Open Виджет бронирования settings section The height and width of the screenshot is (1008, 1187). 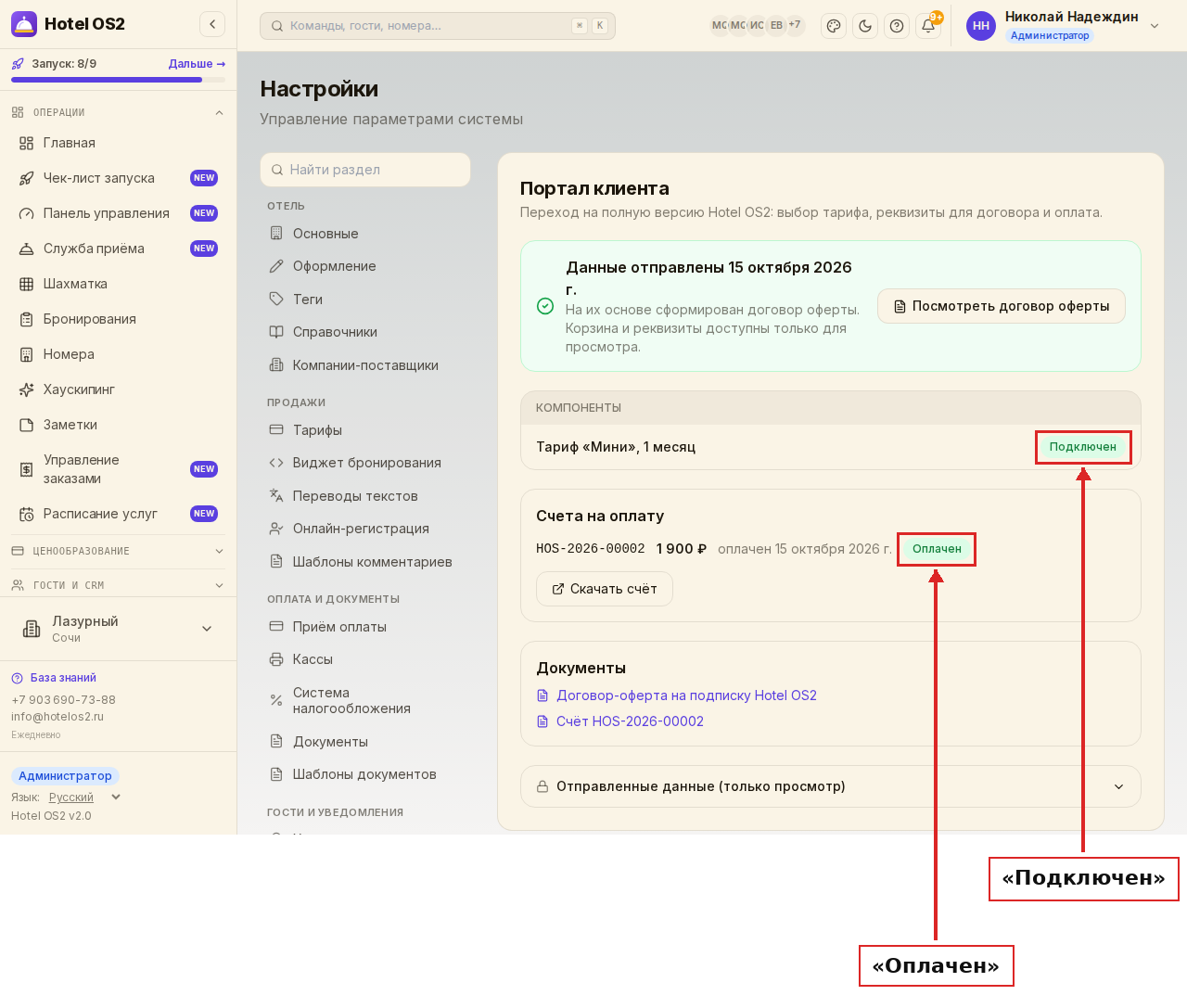click(365, 463)
